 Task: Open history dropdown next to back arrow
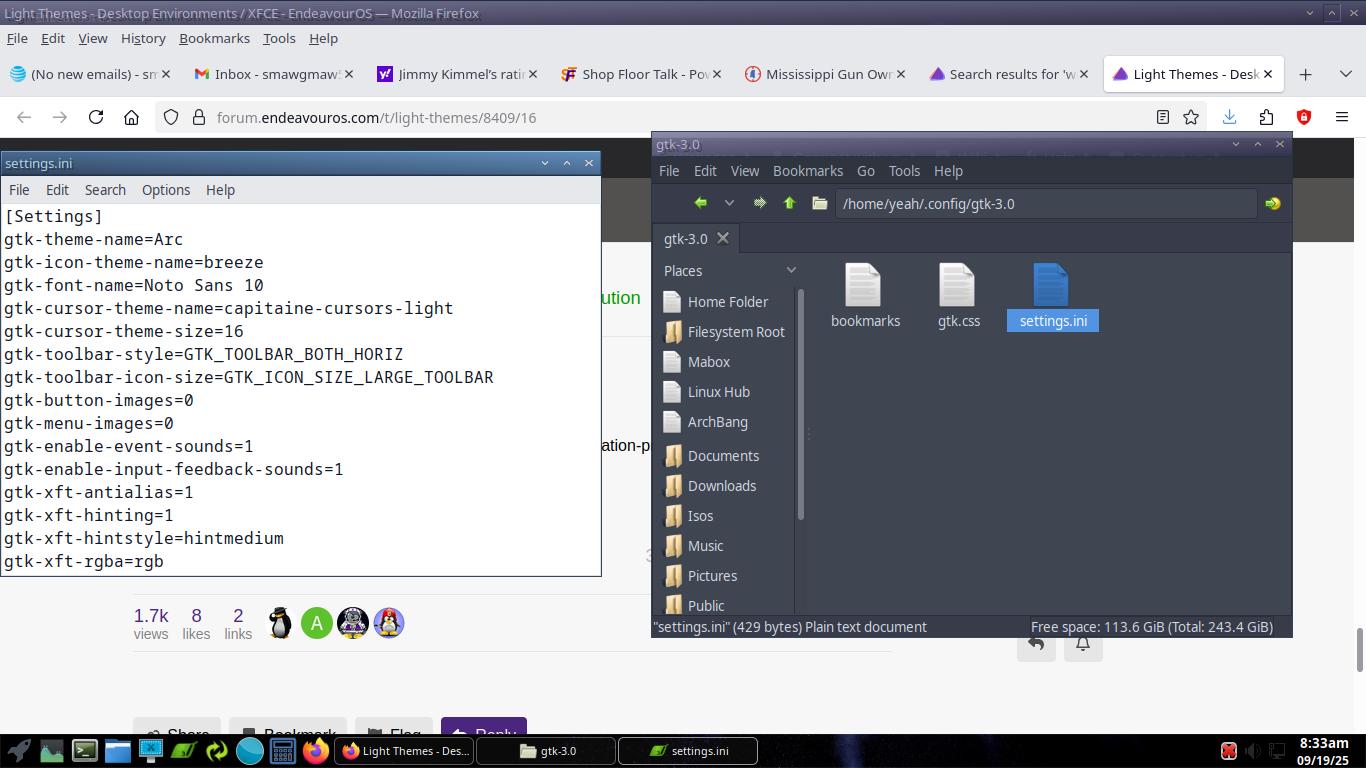click(729, 203)
